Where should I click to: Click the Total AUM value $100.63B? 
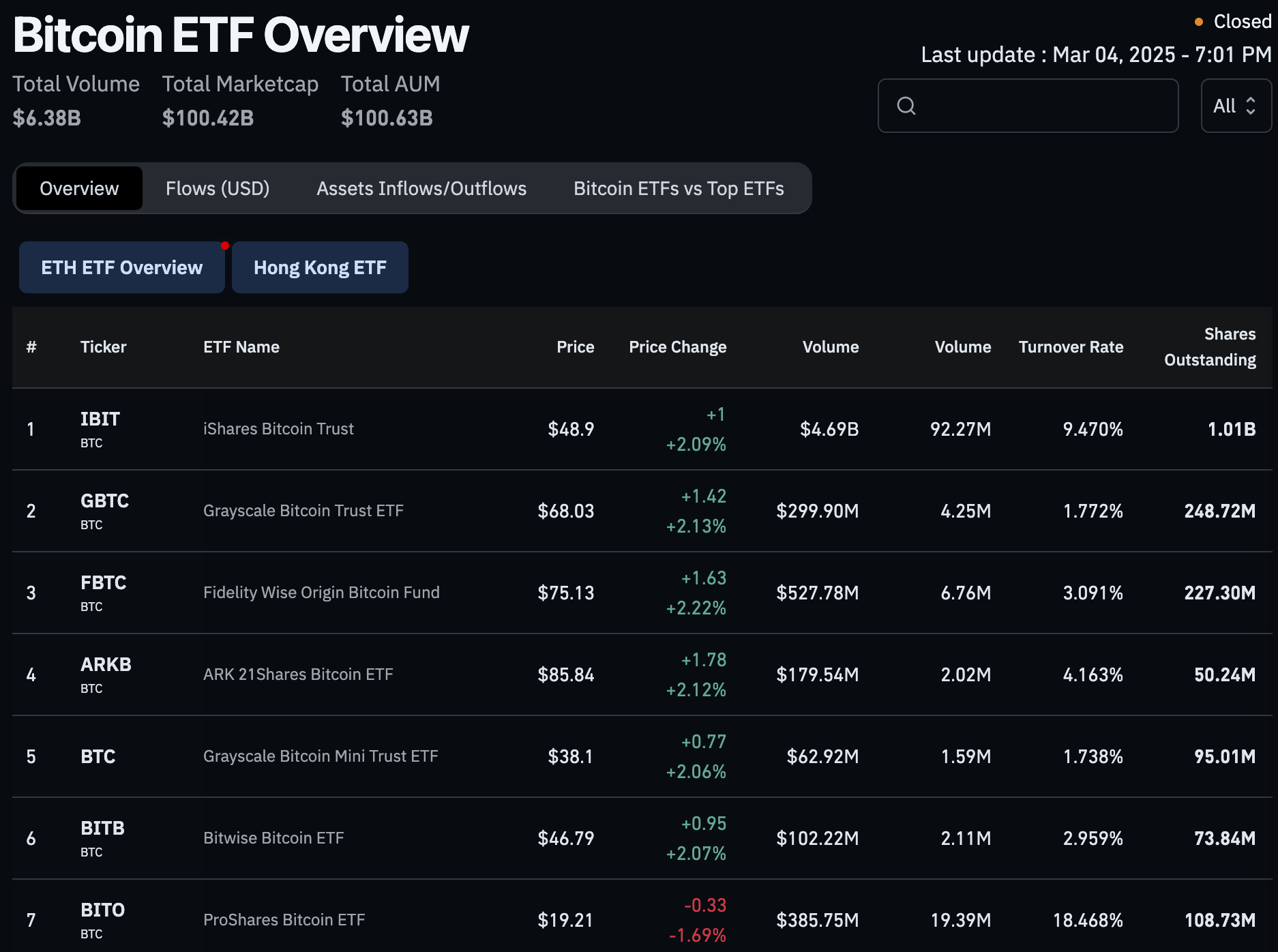coord(387,118)
